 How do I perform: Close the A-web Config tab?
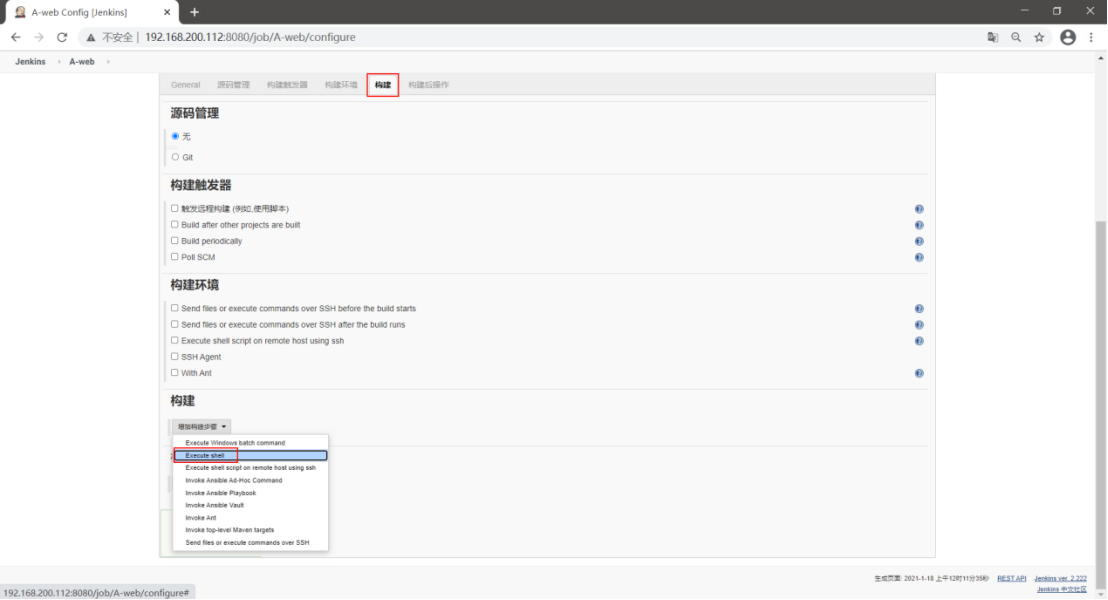pyautogui.click(x=167, y=12)
